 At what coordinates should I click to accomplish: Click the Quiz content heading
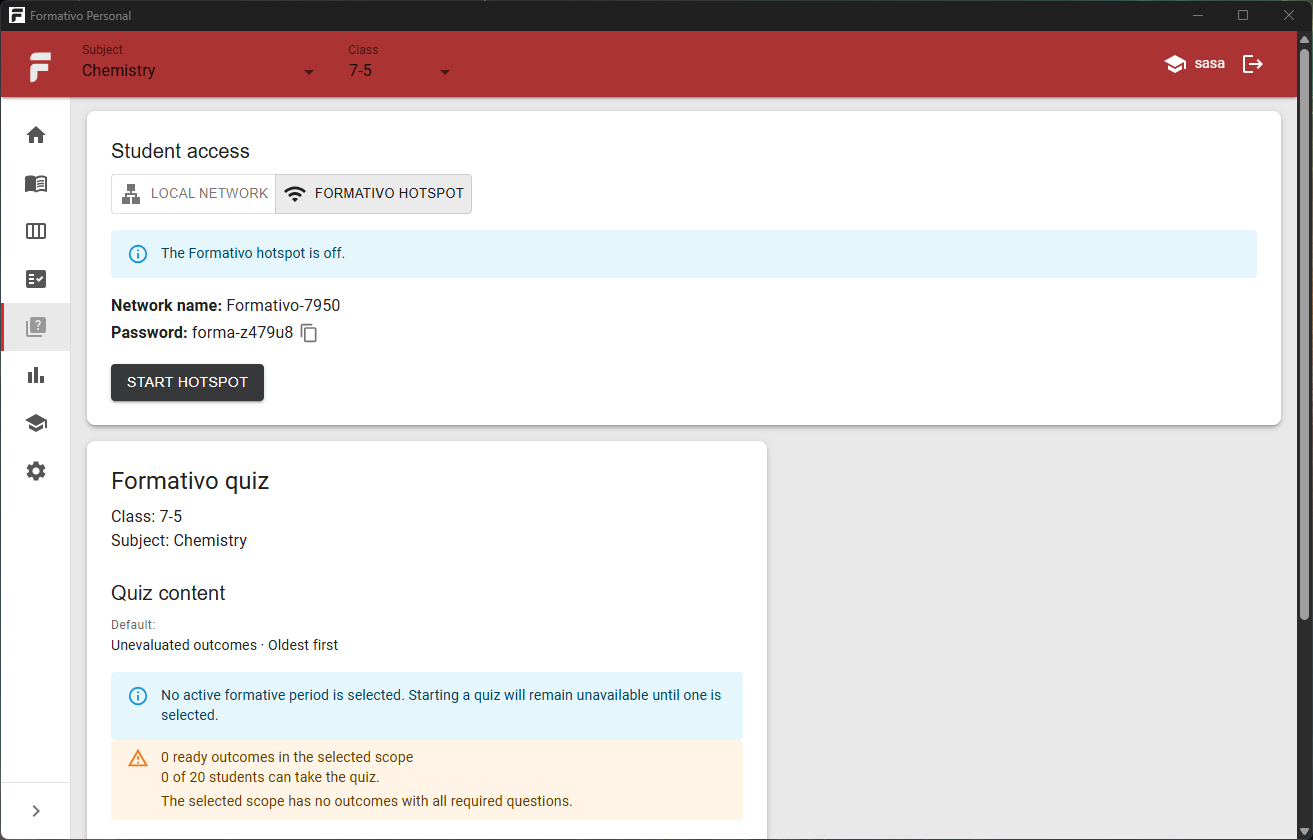click(168, 593)
